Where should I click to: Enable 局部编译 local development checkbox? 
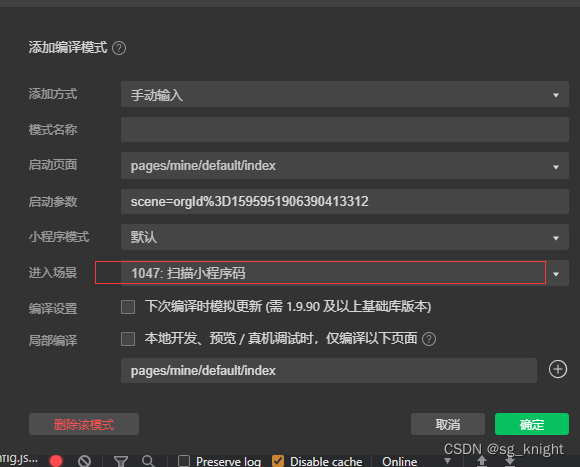pyautogui.click(x=128, y=339)
